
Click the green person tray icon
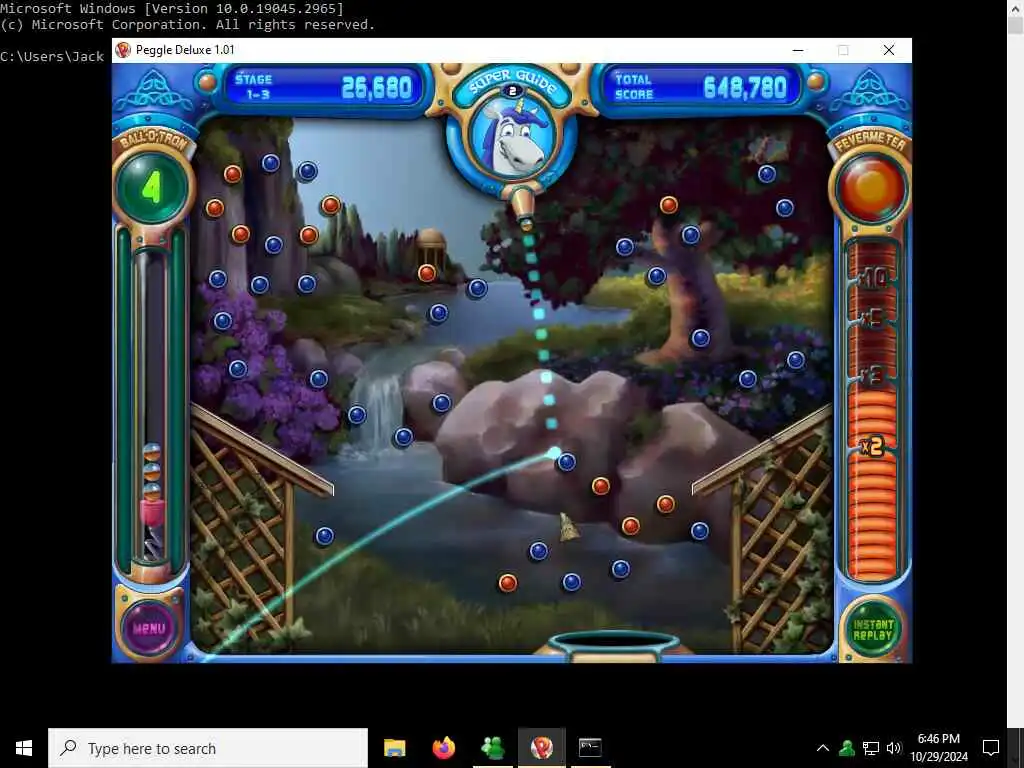847,748
